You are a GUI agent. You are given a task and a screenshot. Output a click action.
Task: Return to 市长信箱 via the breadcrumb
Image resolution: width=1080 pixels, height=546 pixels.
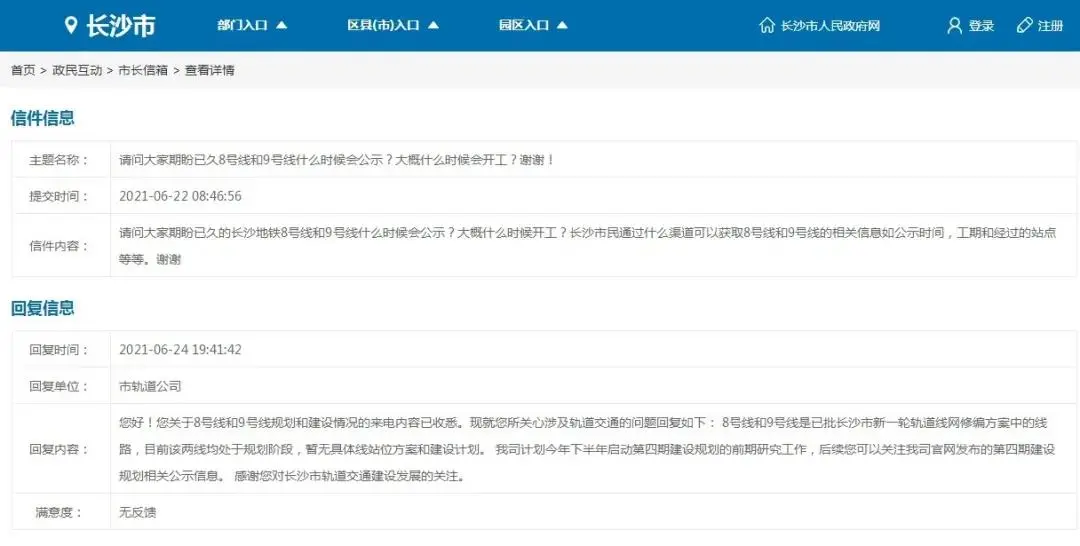[x=143, y=70]
